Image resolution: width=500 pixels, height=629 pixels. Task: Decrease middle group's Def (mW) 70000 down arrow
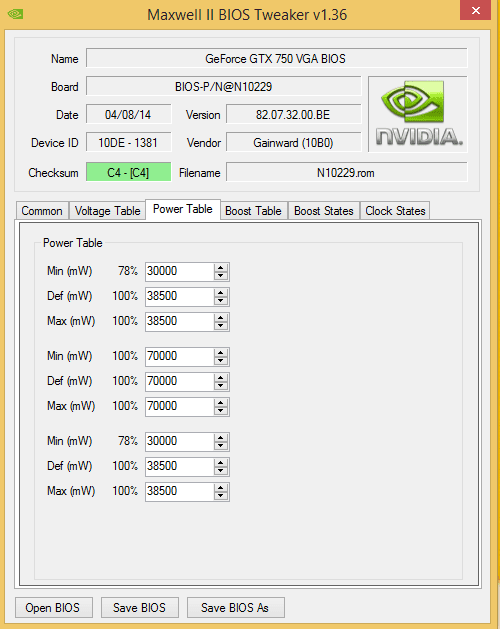(x=221, y=386)
